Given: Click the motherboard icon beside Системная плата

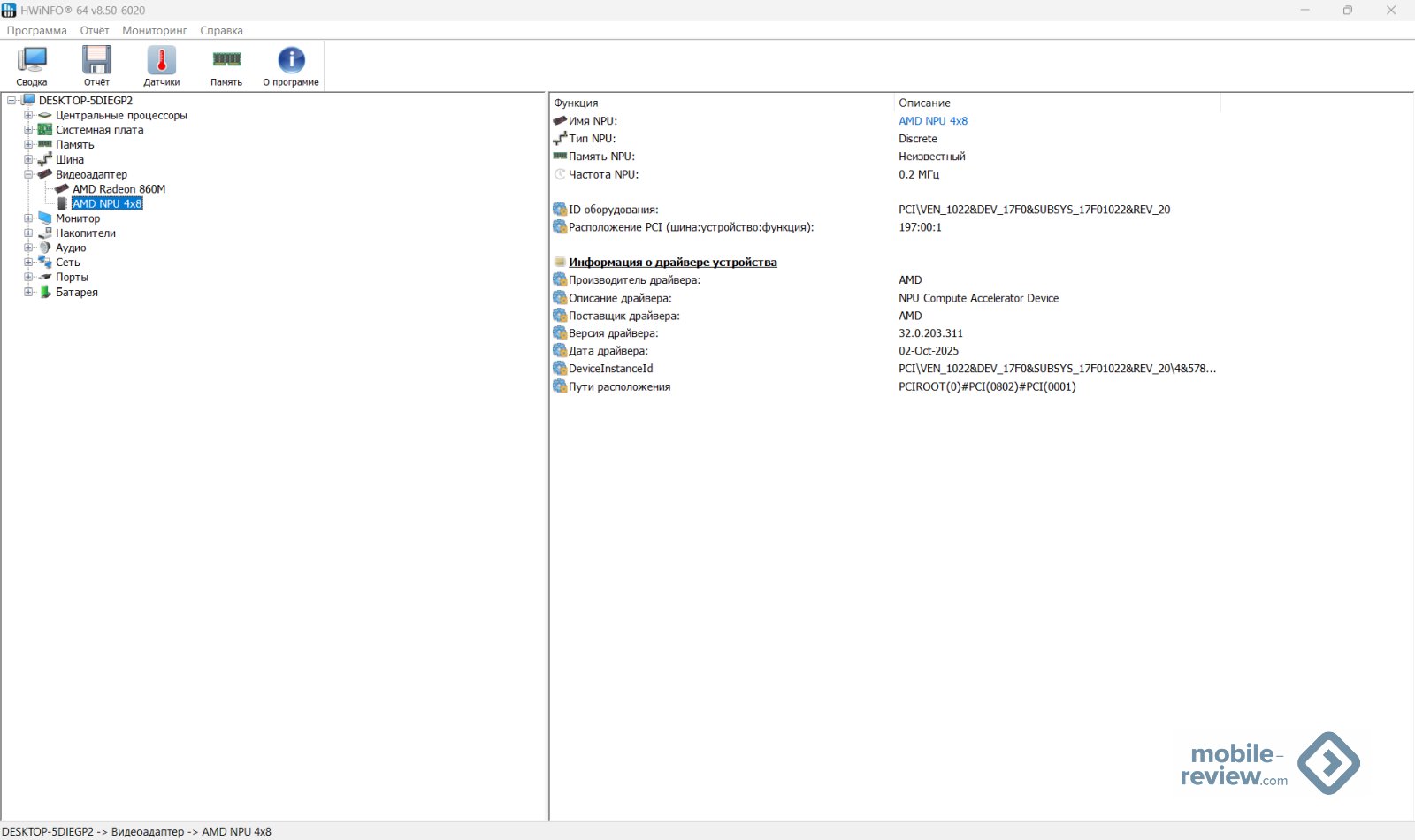Looking at the screenshot, I should coord(45,130).
